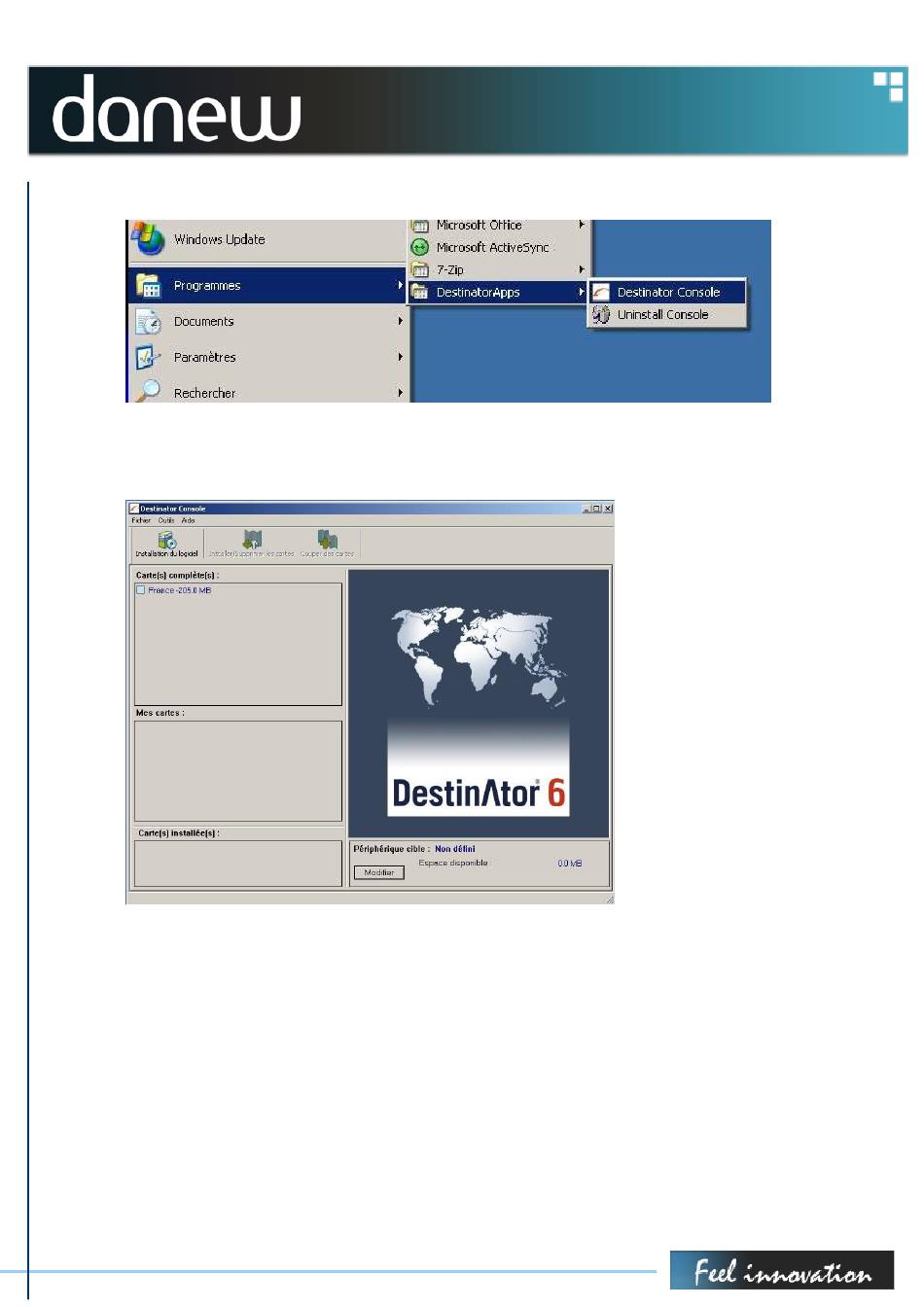The width and height of the screenshot is (924, 1307).
Task: Click the Carte(s) installée(s) heading
Action: pyautogui.click(x=179, y=833)
